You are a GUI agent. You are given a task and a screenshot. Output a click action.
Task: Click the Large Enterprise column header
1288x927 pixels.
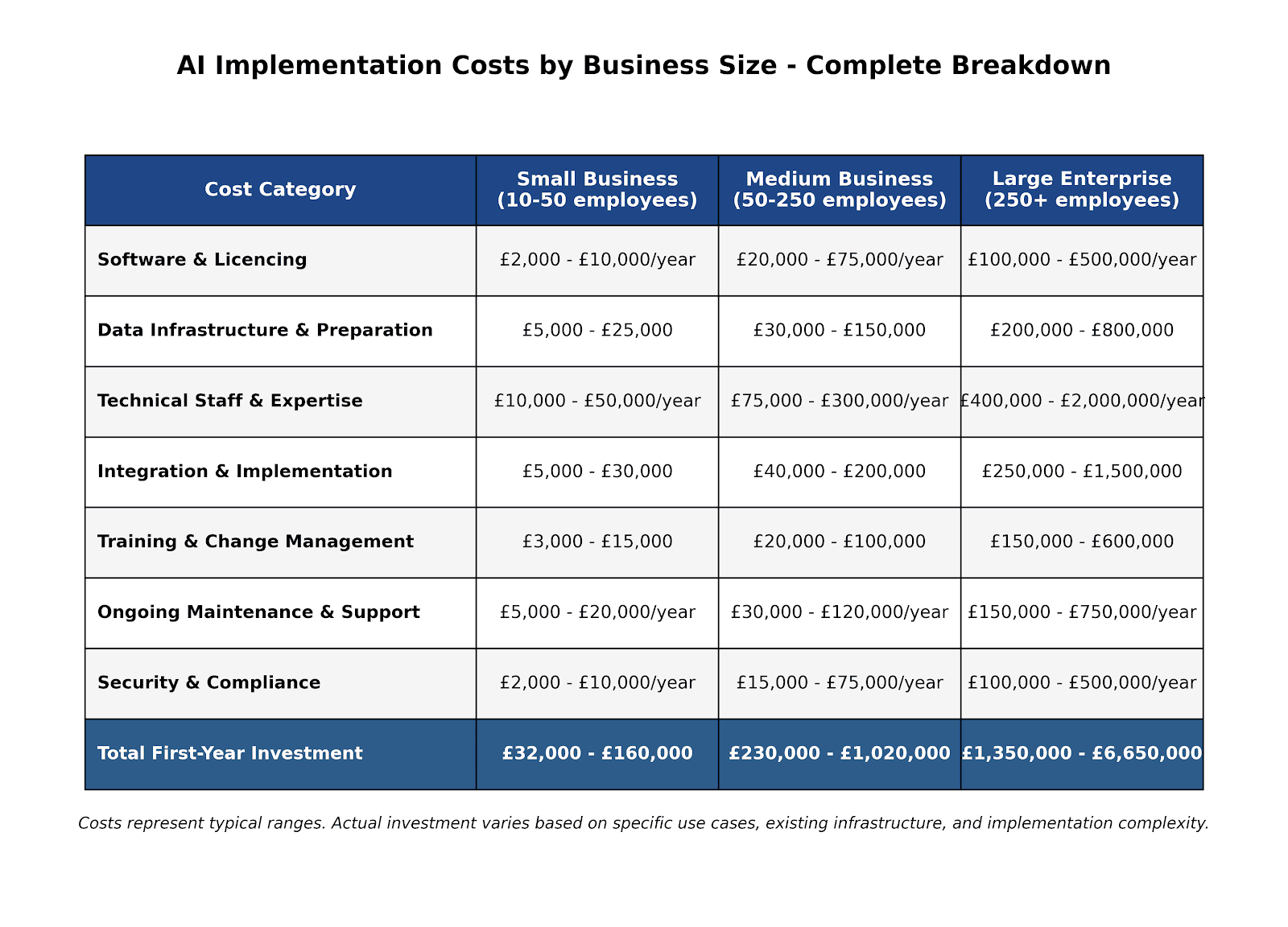(x=1081, y=190)
